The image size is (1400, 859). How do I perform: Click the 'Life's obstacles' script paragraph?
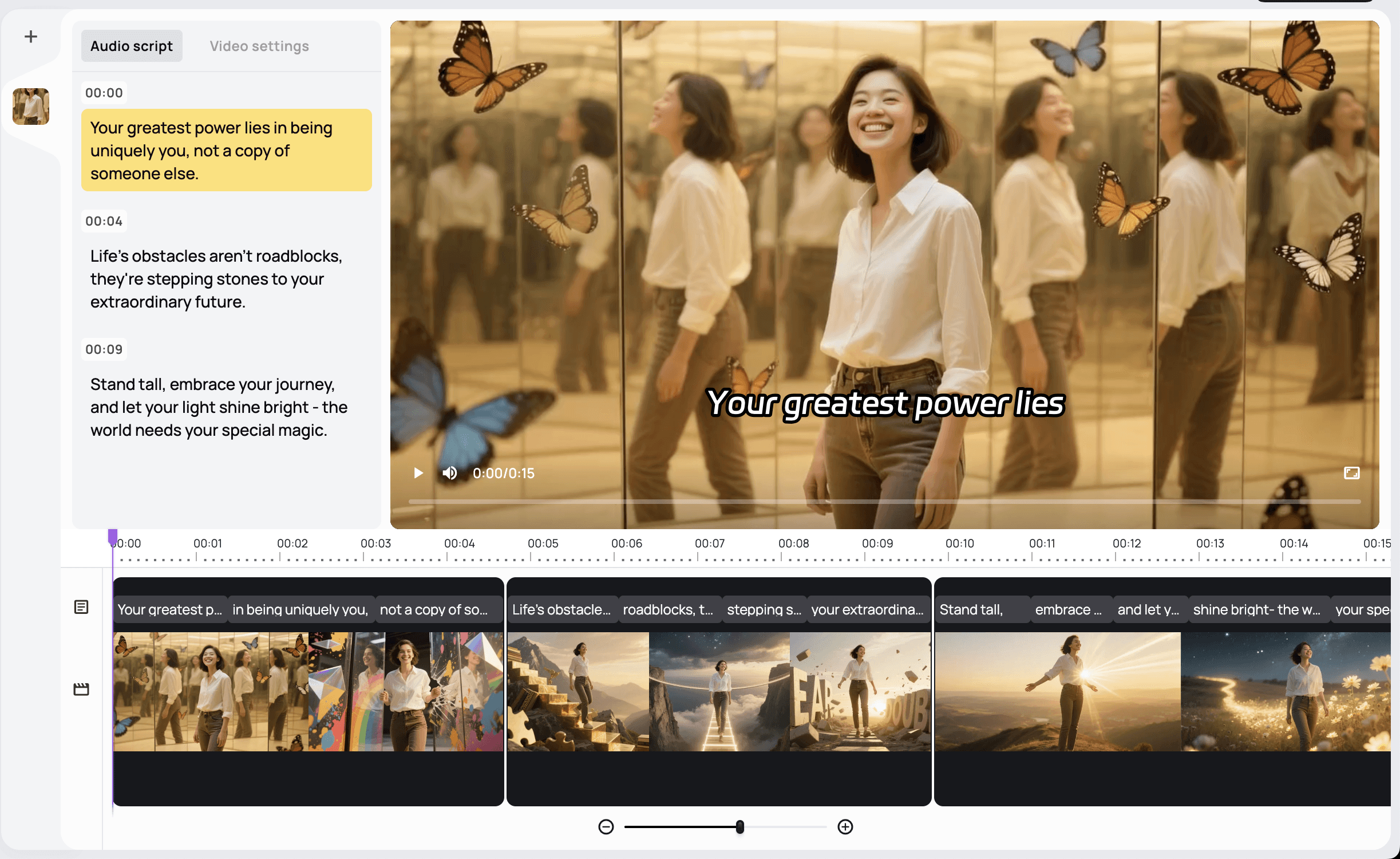[x=217, y=279]
